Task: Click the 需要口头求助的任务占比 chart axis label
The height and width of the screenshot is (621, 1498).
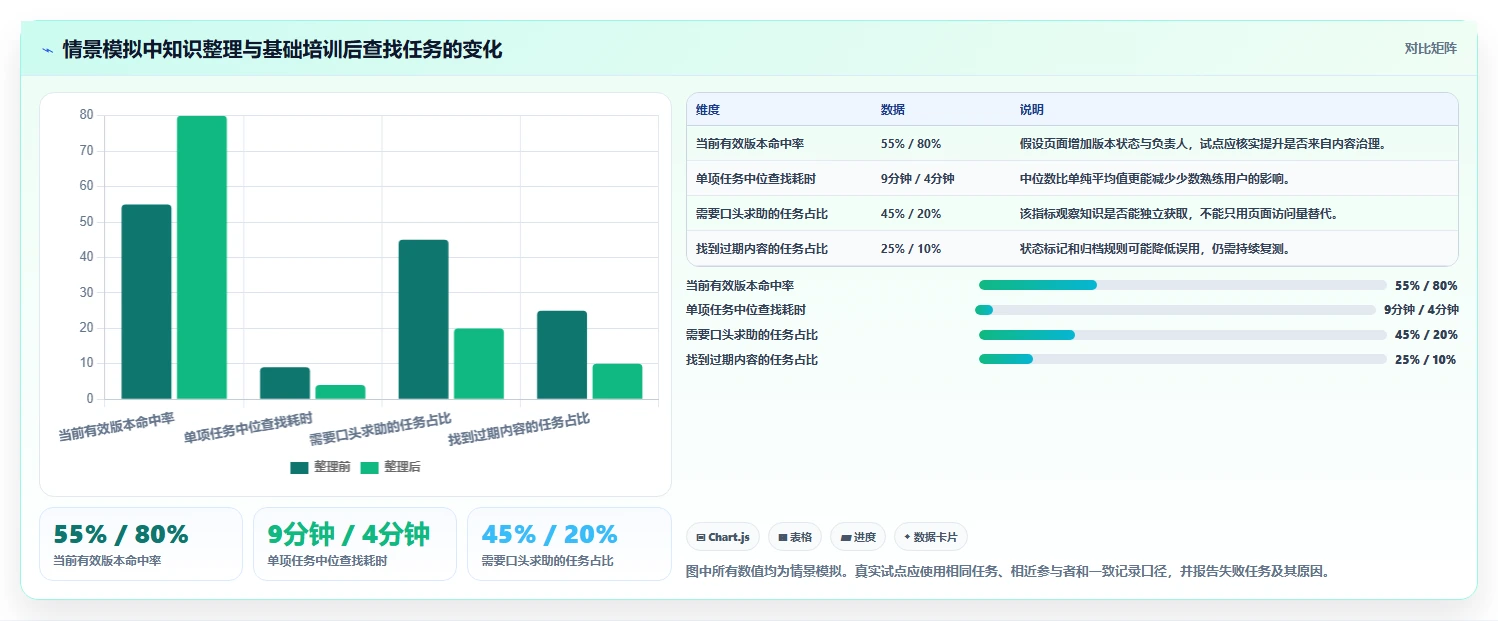Action: 380,429
